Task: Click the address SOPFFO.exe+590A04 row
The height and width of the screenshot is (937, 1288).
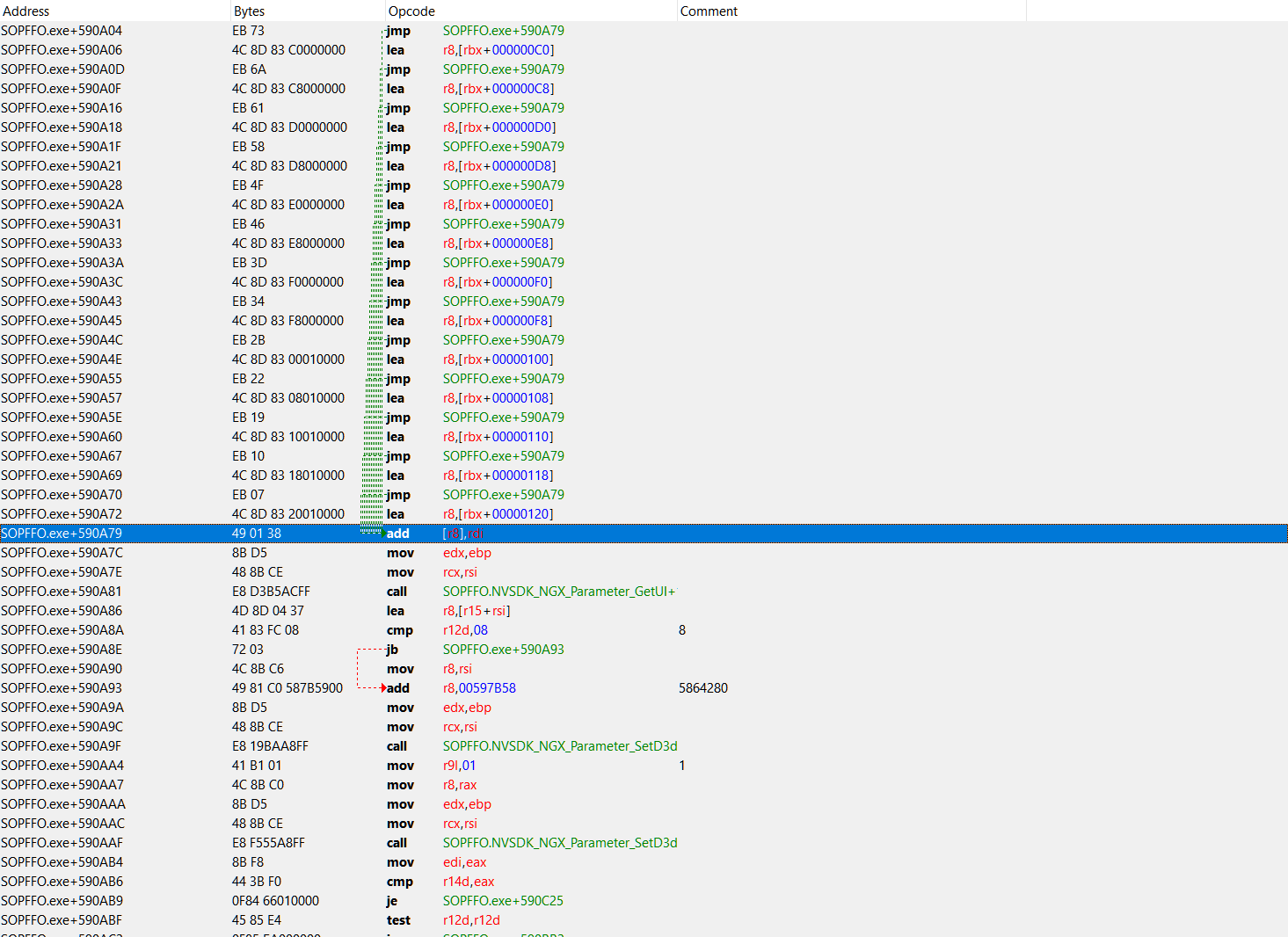Action: click(x=61, y=30)
